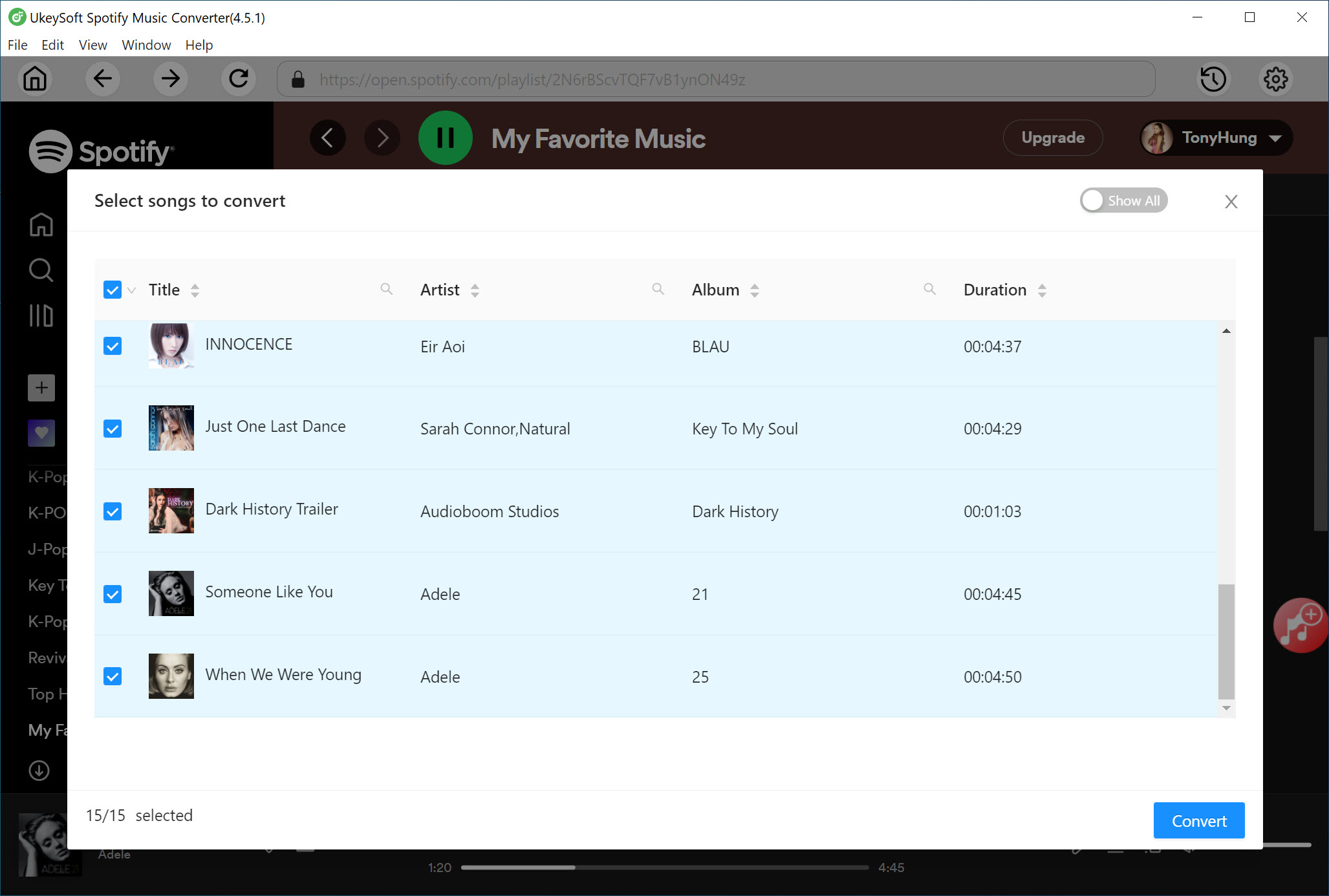Viewport: 1329px width, 896px height.
Task: Click the Spotify library sidebar icon
Action: (40, 316)
